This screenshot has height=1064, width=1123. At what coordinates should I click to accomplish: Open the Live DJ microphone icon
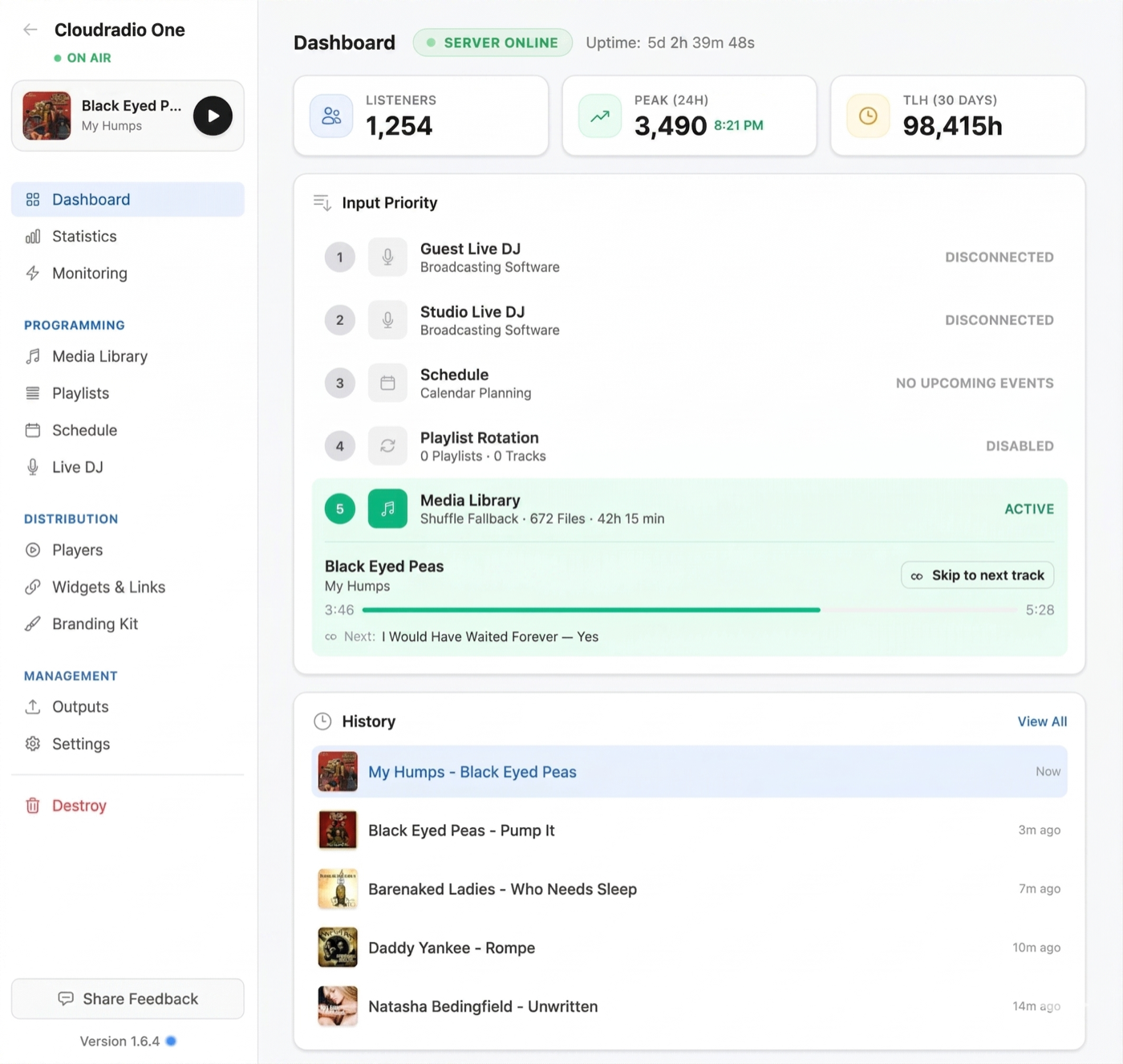[33, 466]
